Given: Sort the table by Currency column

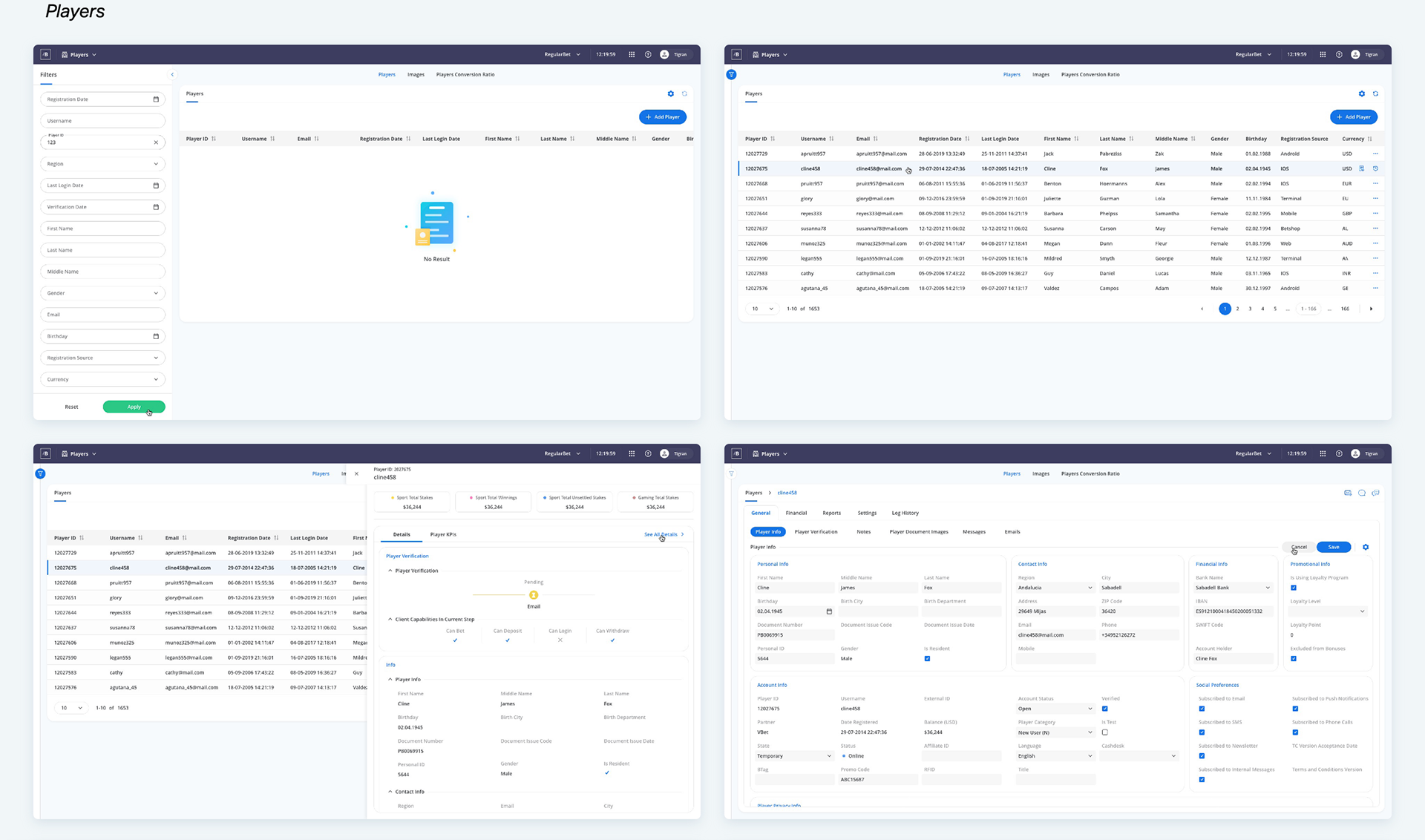Looking at the screenshot, I should (x=1369, y=139).
